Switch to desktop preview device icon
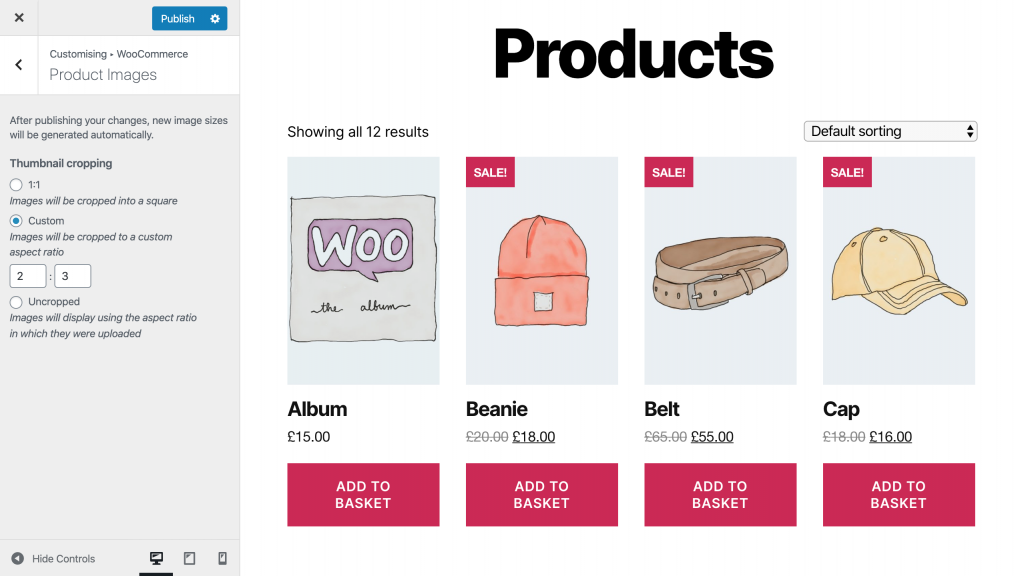The image size is (1024, 576). point(156,558)
